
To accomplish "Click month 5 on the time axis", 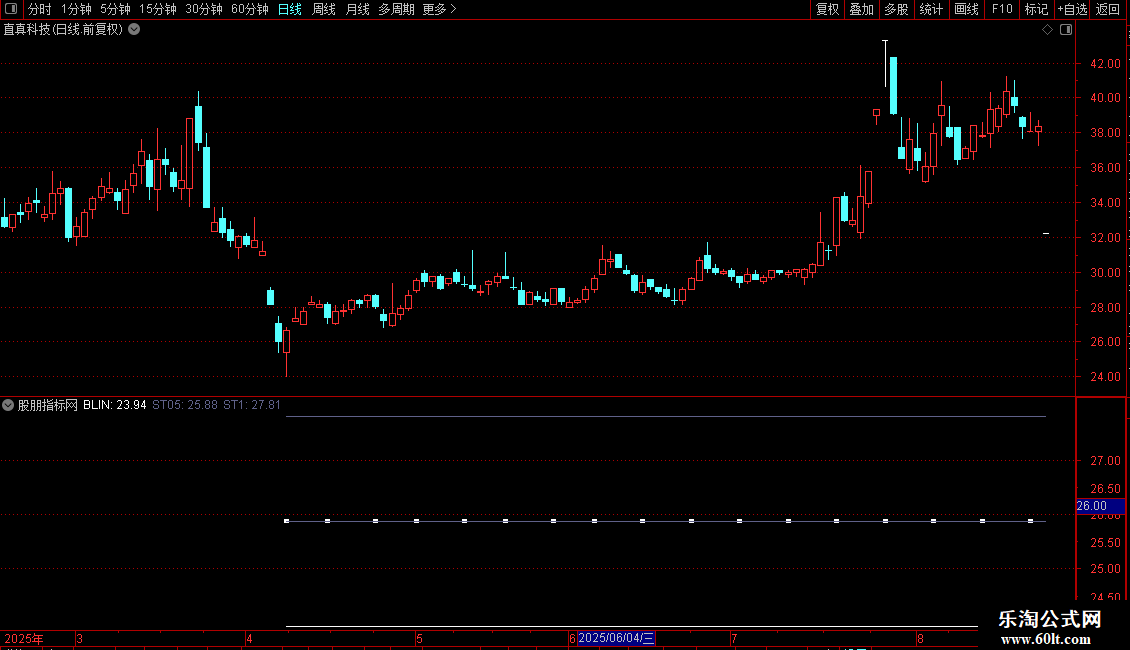I will [419, 638].
